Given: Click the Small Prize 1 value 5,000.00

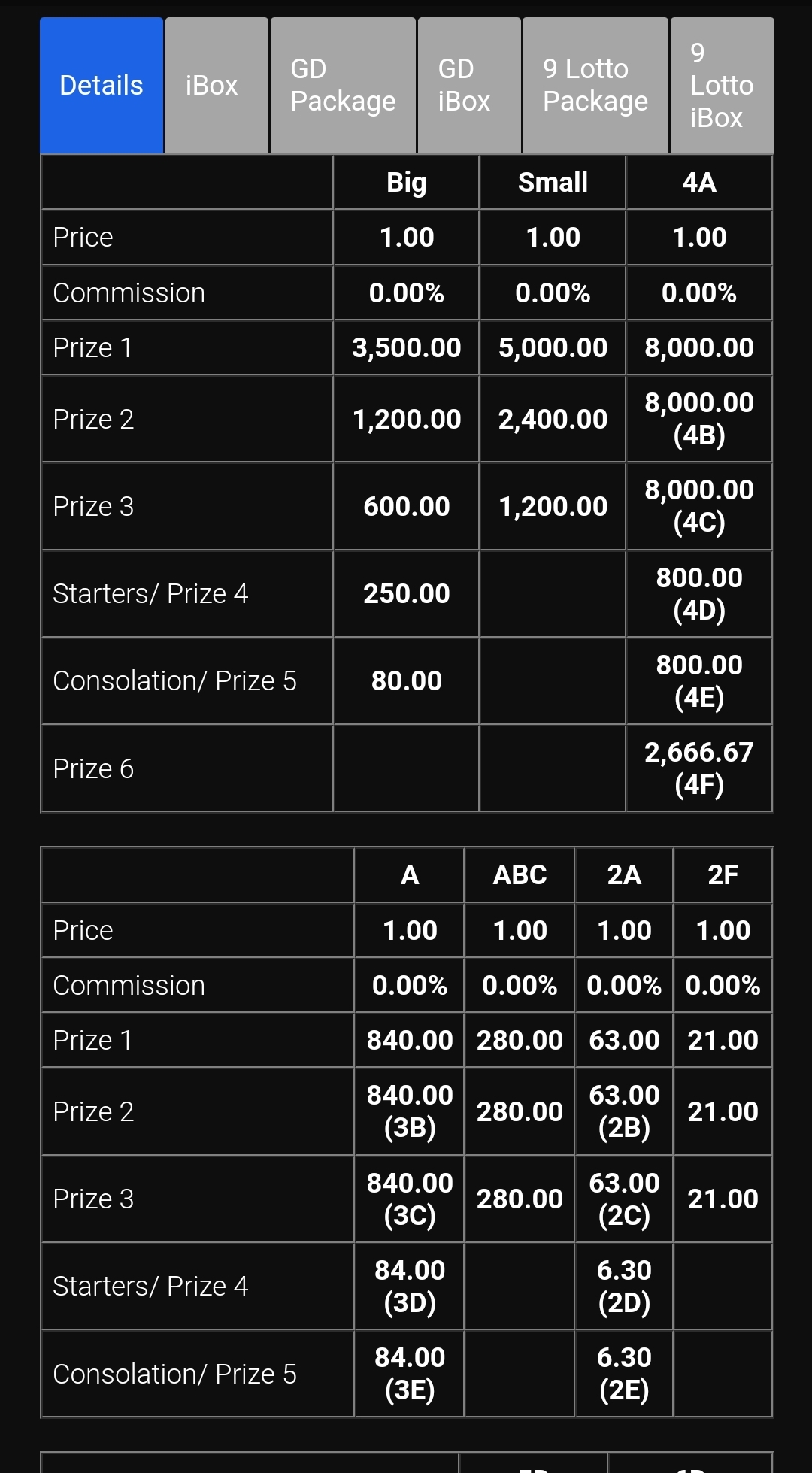Looking at the screenshot, I should tap(553, 348).
